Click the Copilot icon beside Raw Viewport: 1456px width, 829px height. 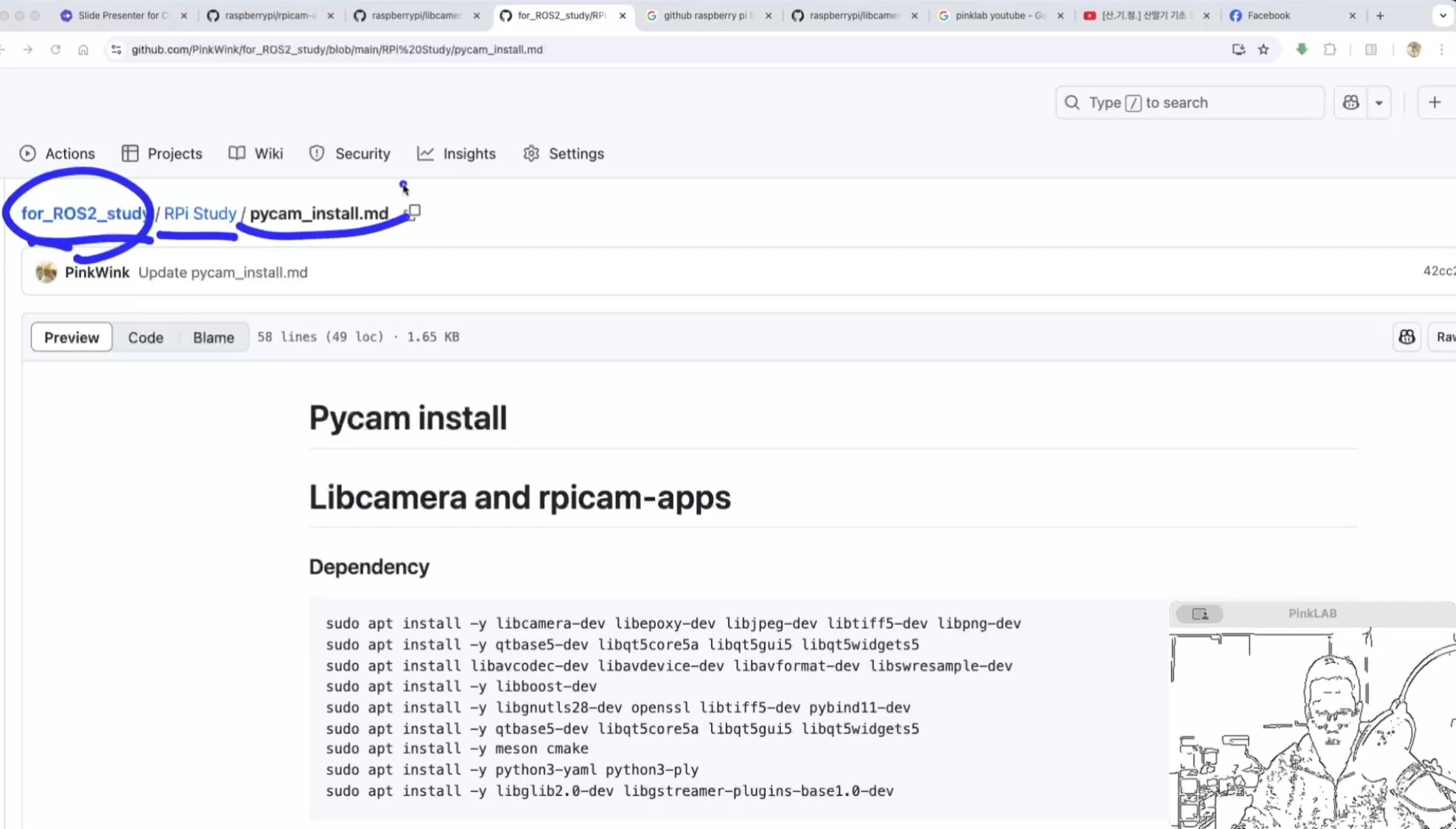point(1407,337)
